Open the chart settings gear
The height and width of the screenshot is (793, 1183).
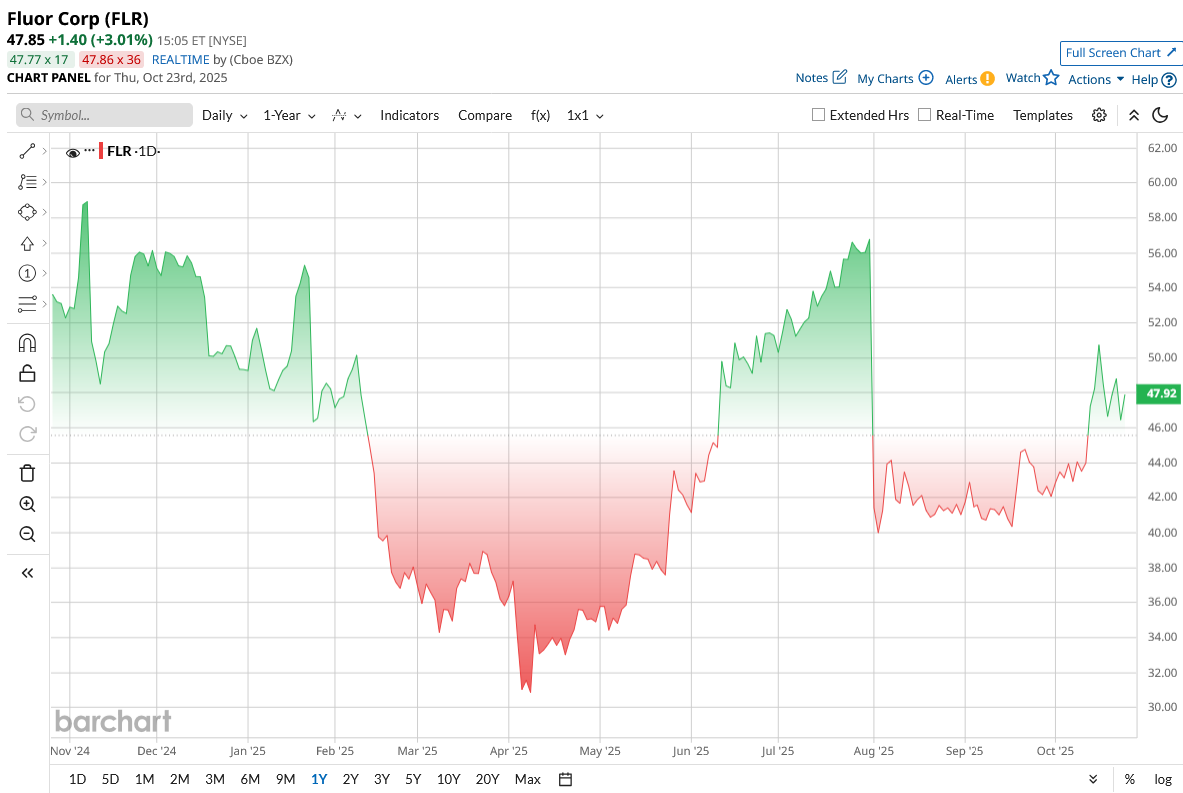[1099, 115]
